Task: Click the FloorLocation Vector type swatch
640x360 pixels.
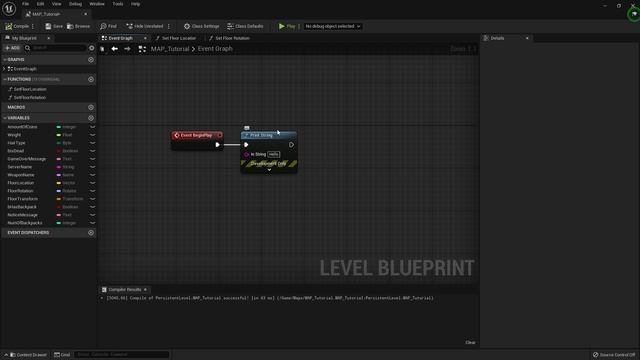Action: (x=58, y=183)
